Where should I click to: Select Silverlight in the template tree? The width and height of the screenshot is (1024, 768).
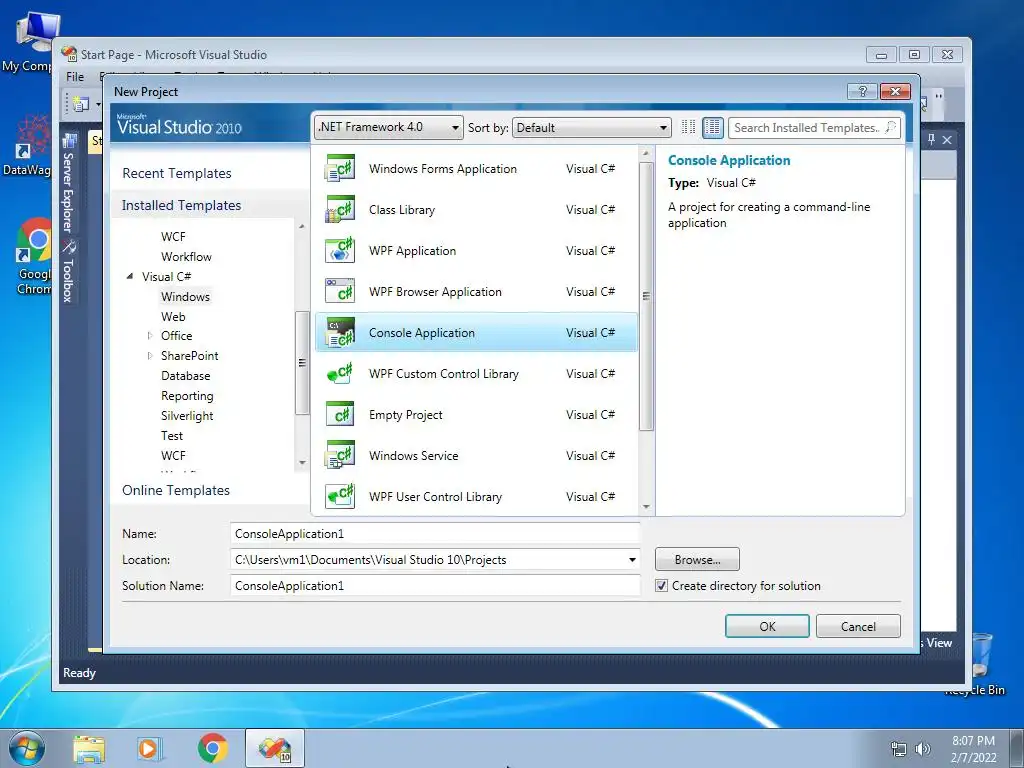(187, 416)
